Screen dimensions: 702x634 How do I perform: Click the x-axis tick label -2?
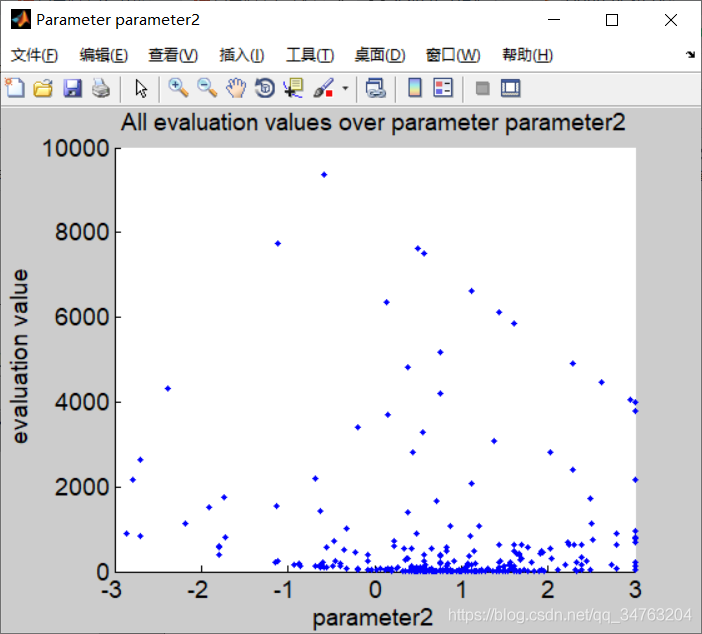[x=198, y=590]
